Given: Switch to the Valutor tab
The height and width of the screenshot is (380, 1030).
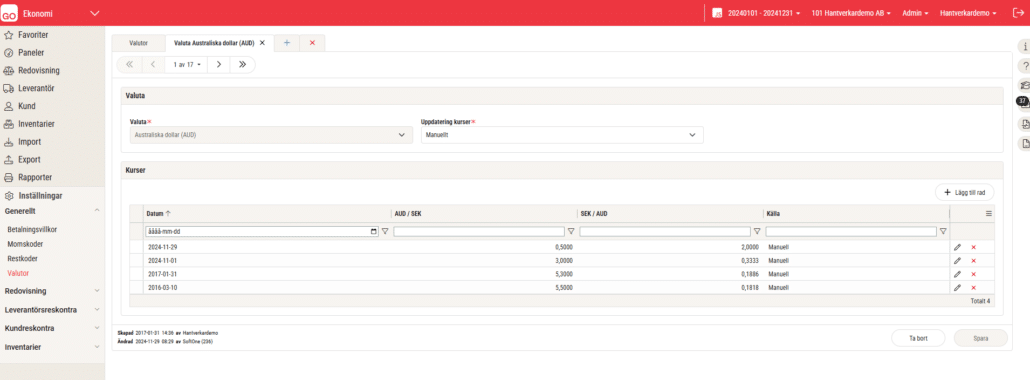Looking at the screenshot, I should pos(139,43).
